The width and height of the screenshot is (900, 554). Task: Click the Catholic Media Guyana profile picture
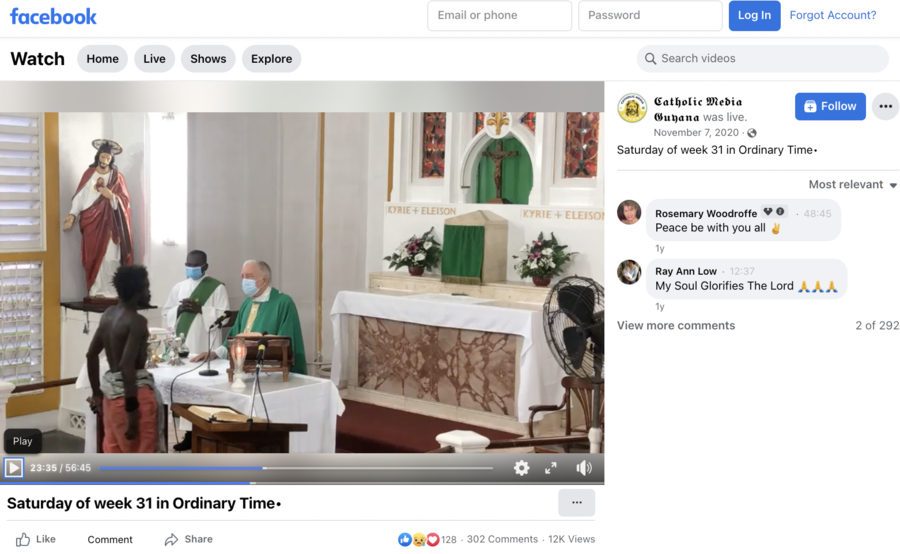[632, 108]
